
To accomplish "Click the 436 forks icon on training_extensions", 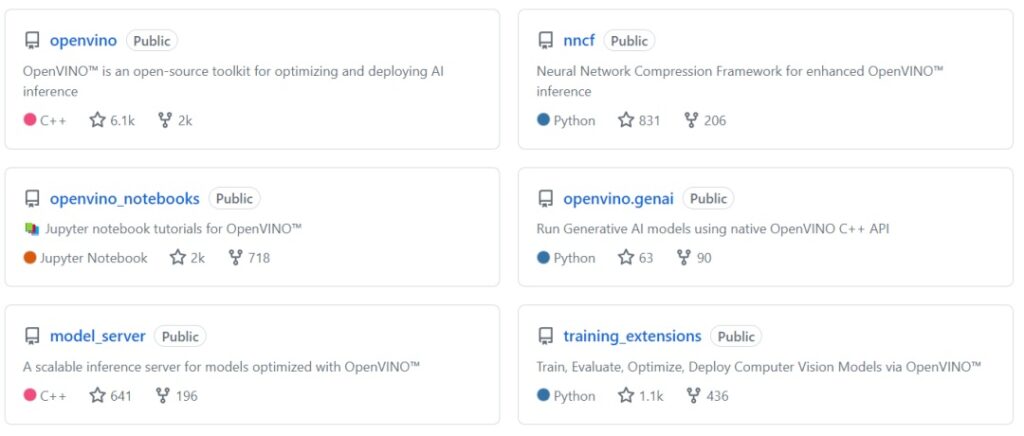I will point(694,396).
